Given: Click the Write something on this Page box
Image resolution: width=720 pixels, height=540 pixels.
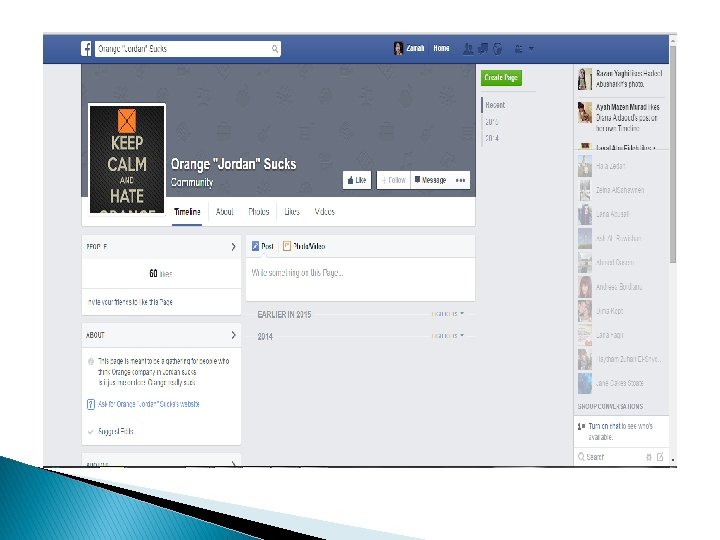Looking at the screenshot, I should tap(360, 279).
